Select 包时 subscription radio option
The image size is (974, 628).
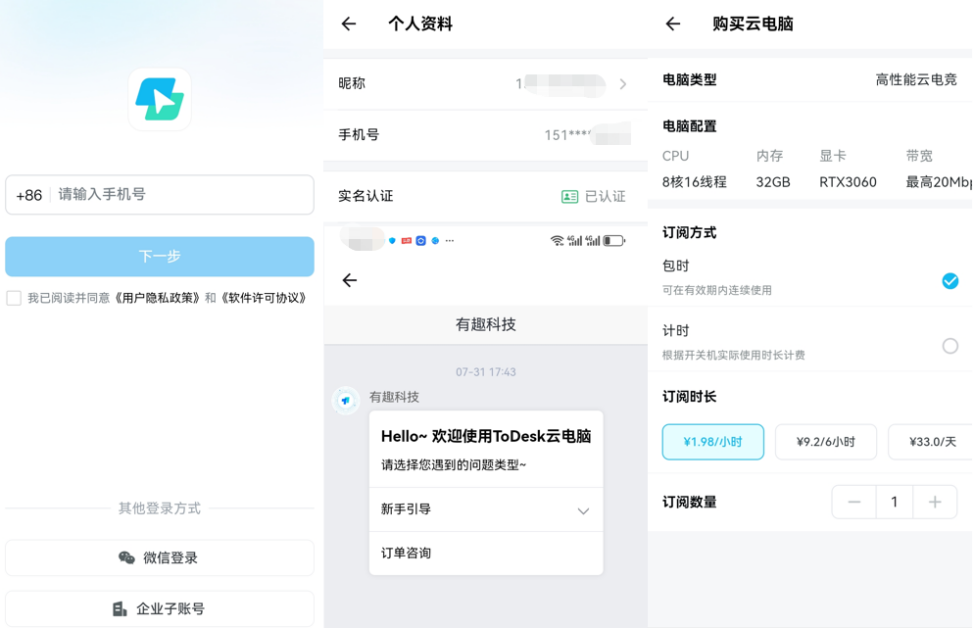[x=950, y=281]
